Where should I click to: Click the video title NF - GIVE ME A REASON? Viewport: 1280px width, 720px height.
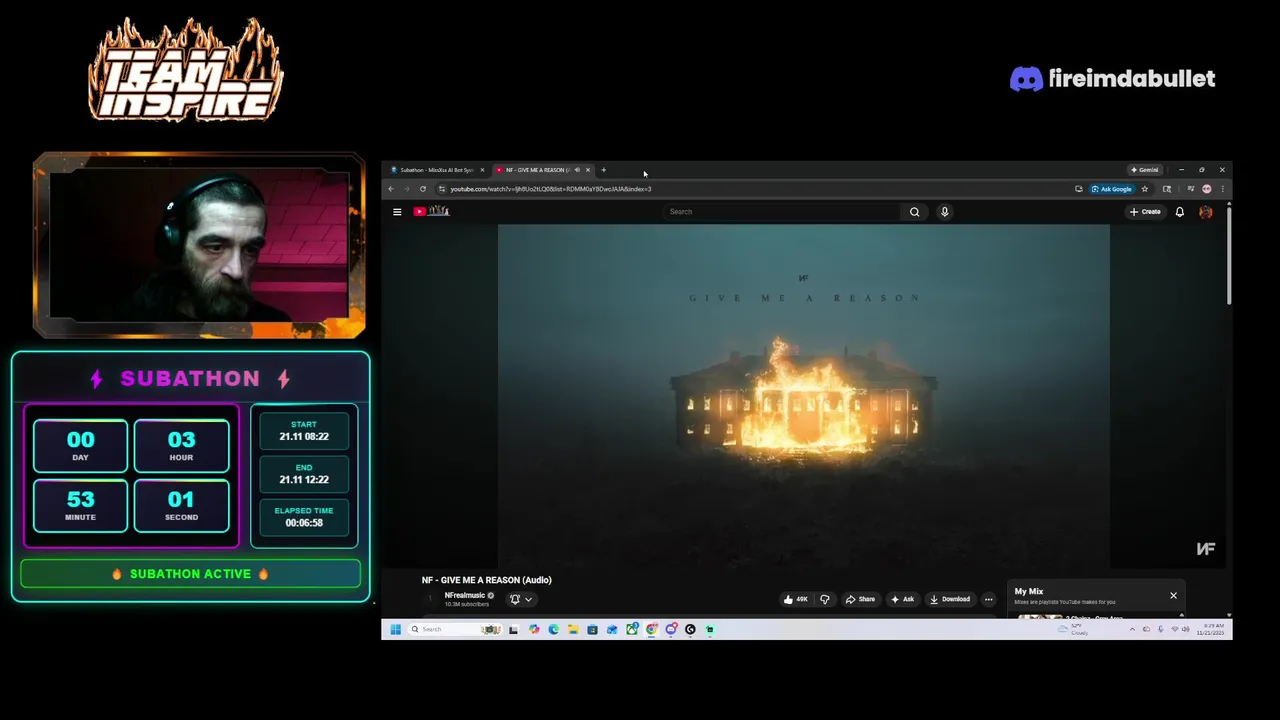tap(487, 580)
